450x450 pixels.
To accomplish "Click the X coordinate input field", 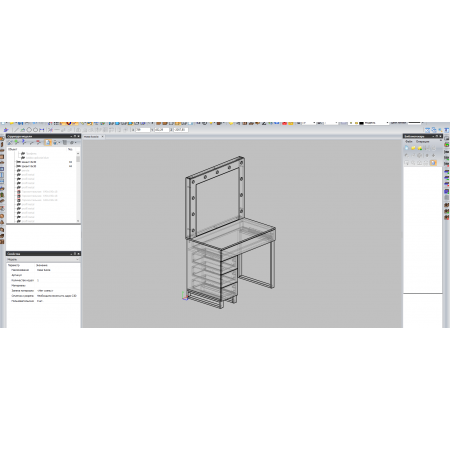I will tap(142, 130).
